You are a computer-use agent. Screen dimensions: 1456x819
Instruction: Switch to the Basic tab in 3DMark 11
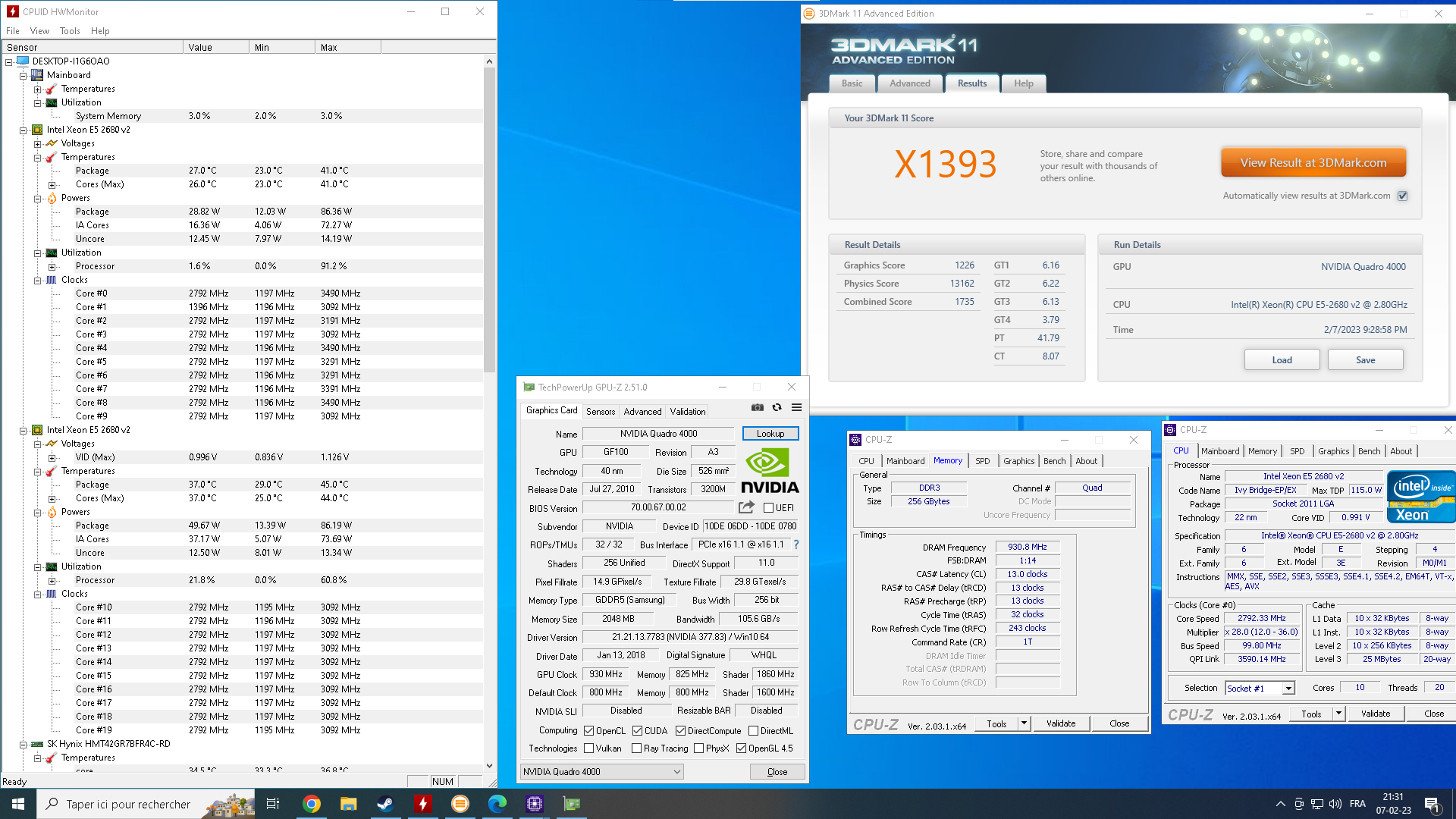point(852,83)
